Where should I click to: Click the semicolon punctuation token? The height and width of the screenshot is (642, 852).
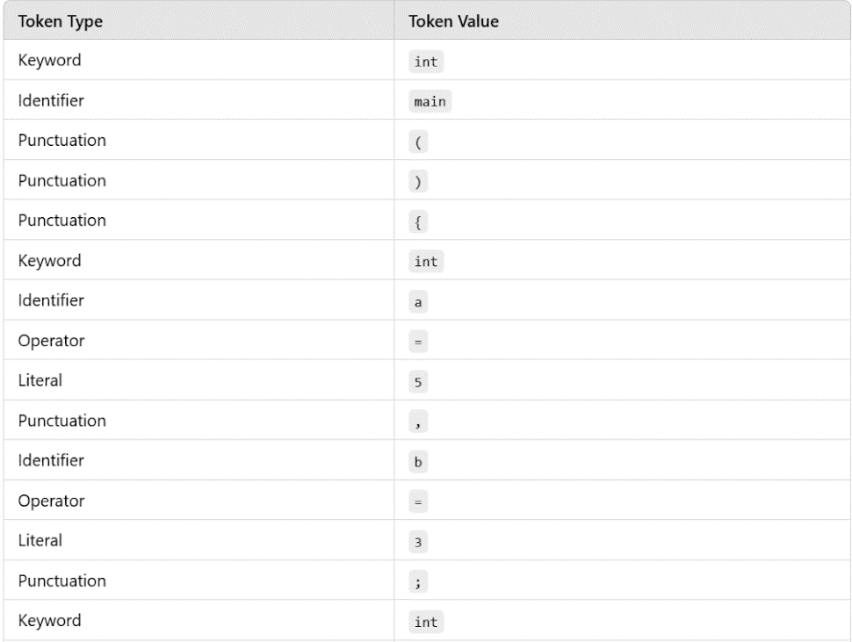(418, 582)
